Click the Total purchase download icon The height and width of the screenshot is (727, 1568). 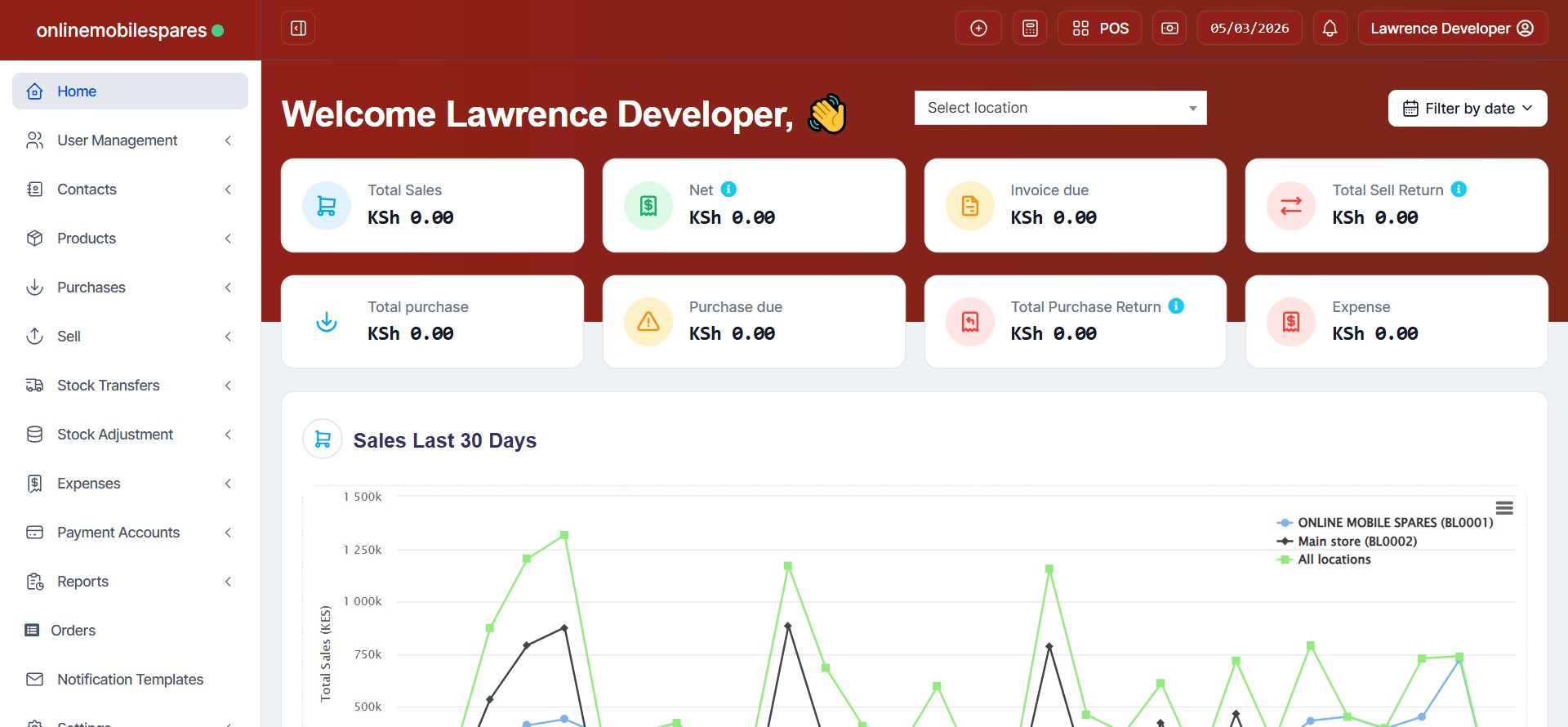click(x=327, y=322)
